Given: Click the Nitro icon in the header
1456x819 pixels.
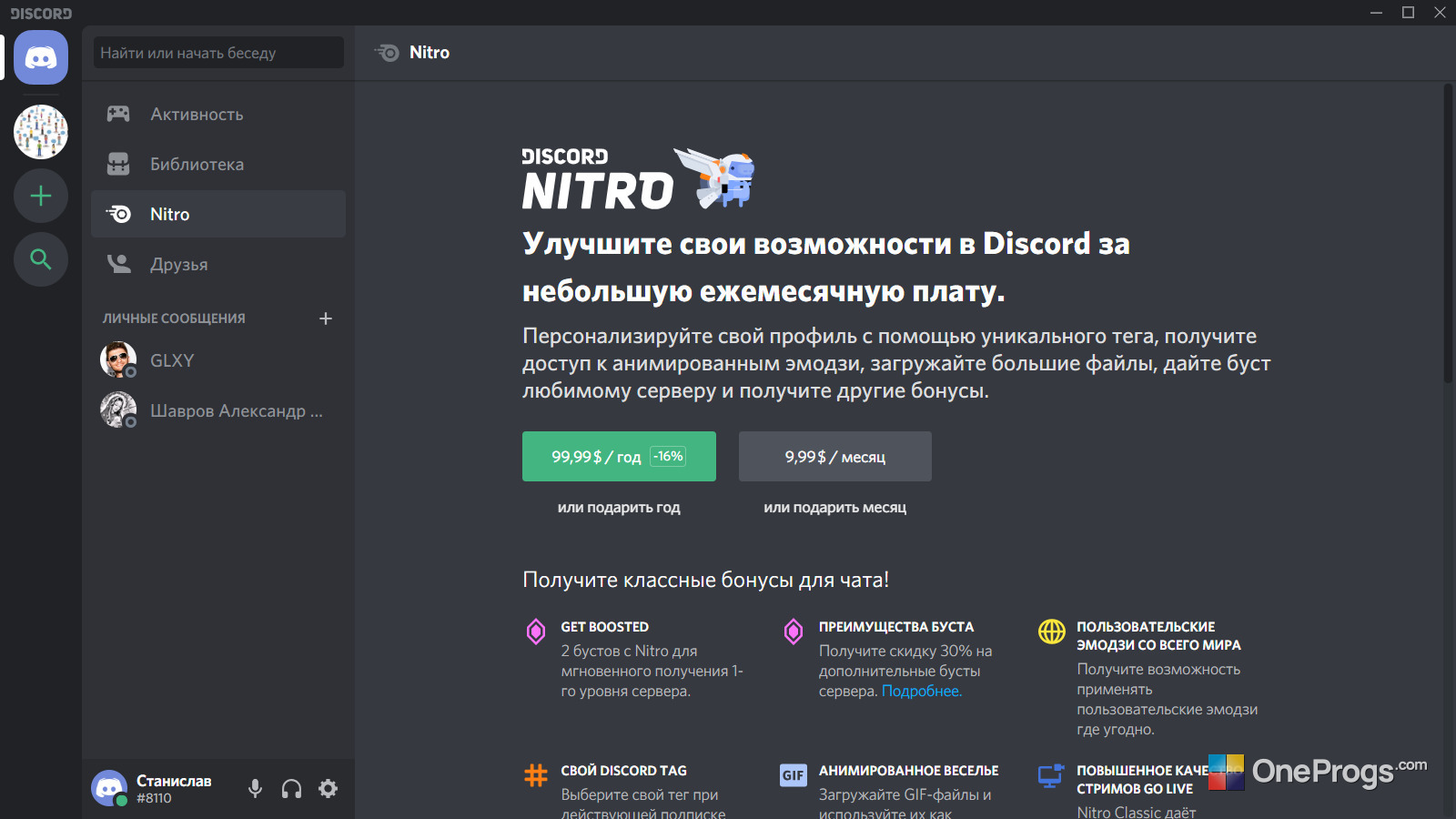Looking at the screenshot, I should 387,53.
